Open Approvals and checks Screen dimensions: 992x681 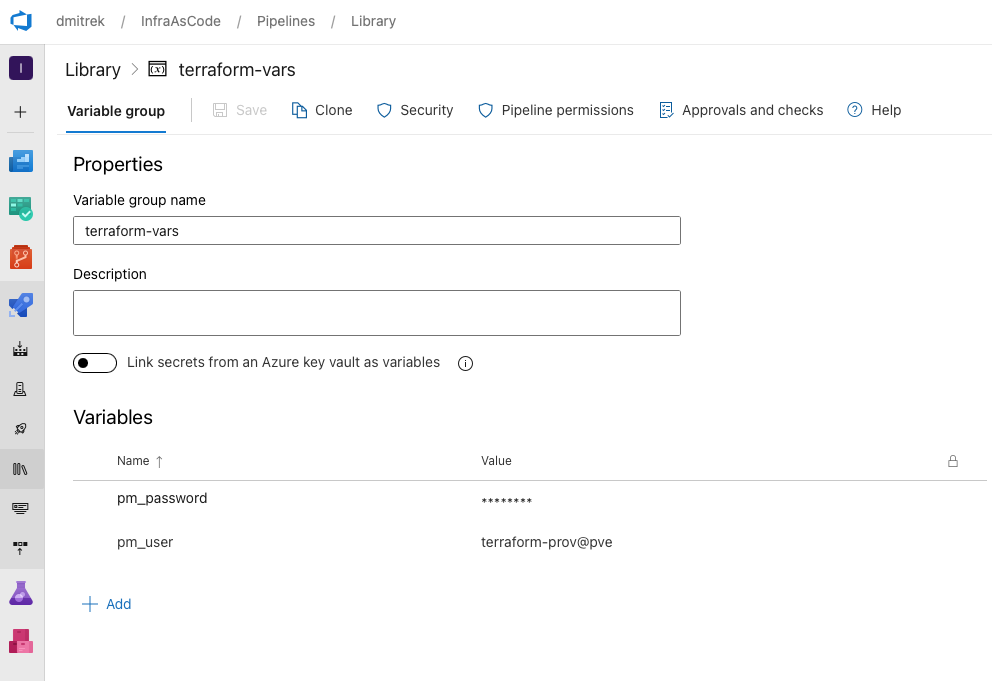[x=741, y=110]
